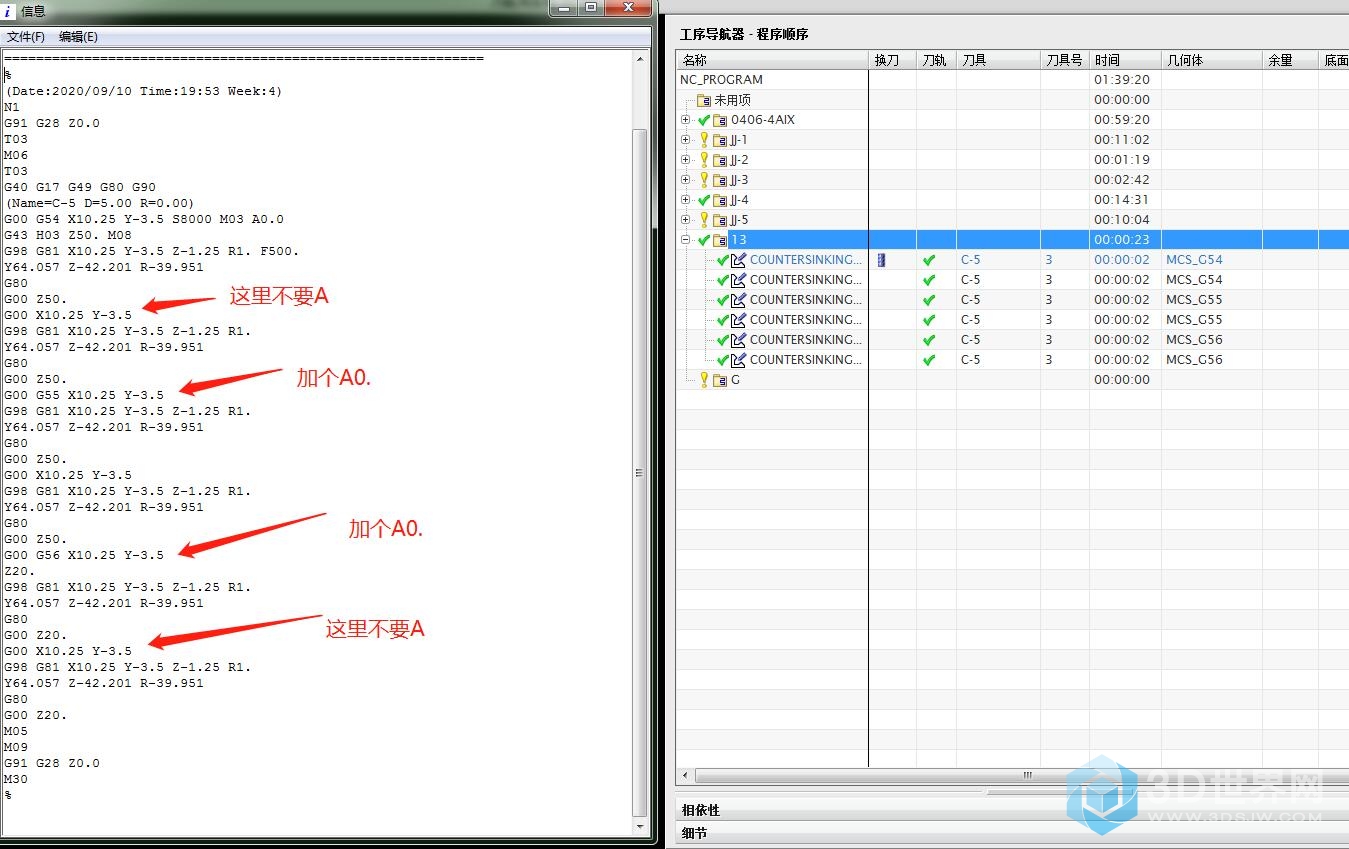Open the 编辑(E) menu in info window
This screenshot has width=1349, height=849.
click(x=78, y=37)
